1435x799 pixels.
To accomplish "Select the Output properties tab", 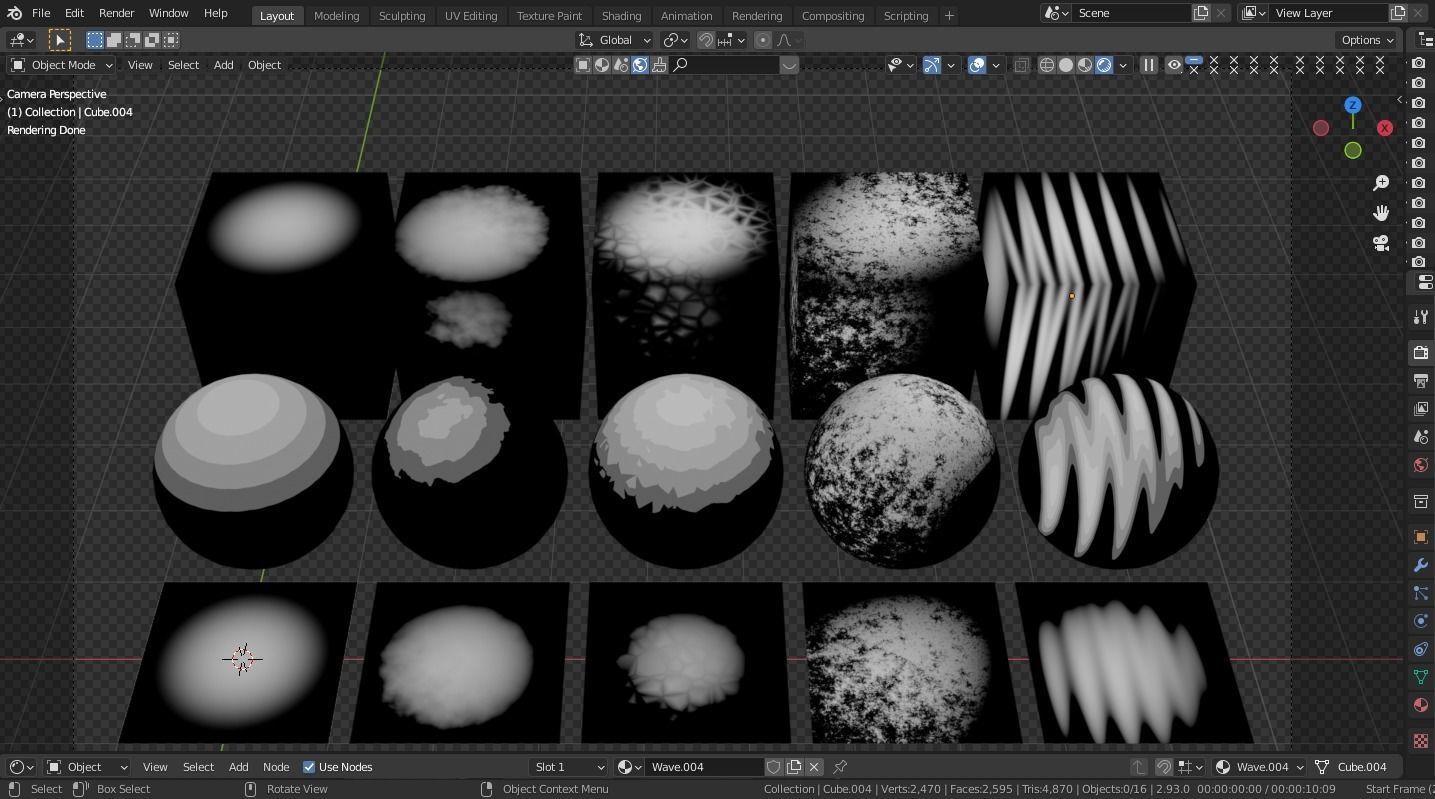I will point(1418,381).
